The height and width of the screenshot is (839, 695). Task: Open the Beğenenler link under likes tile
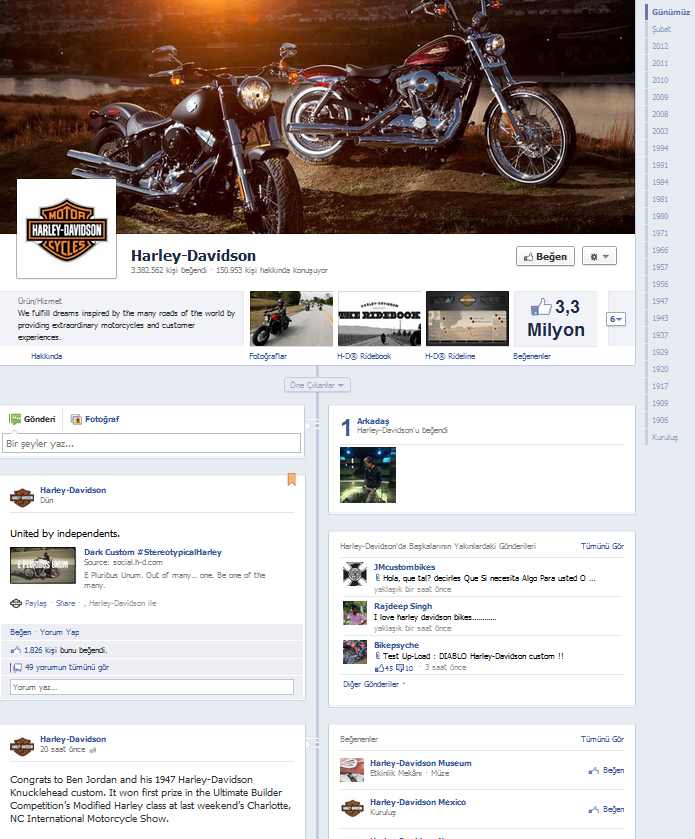coord(532,356)
